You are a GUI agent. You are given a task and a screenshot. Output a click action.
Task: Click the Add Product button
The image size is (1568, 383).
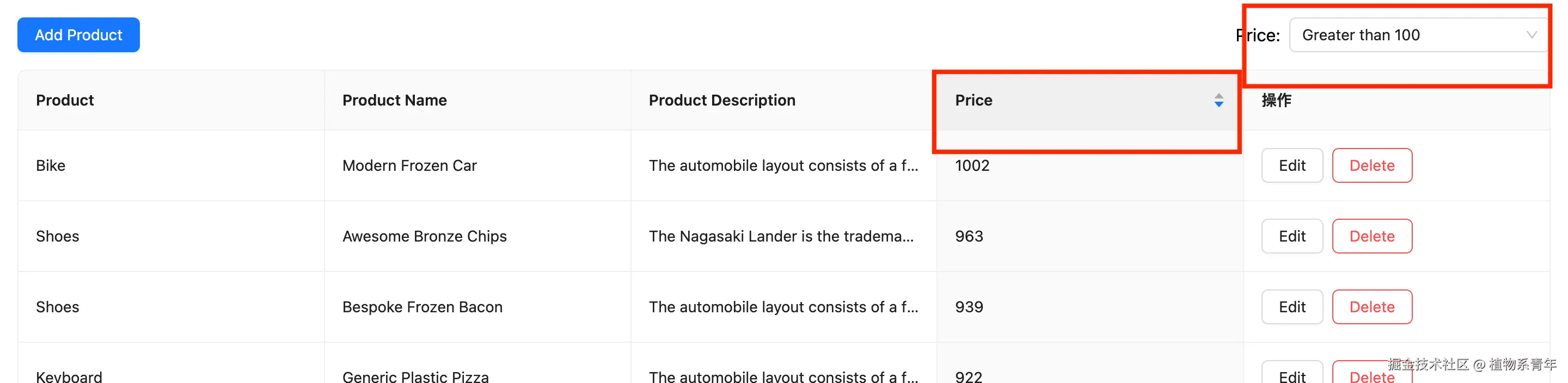coord(78,35)
